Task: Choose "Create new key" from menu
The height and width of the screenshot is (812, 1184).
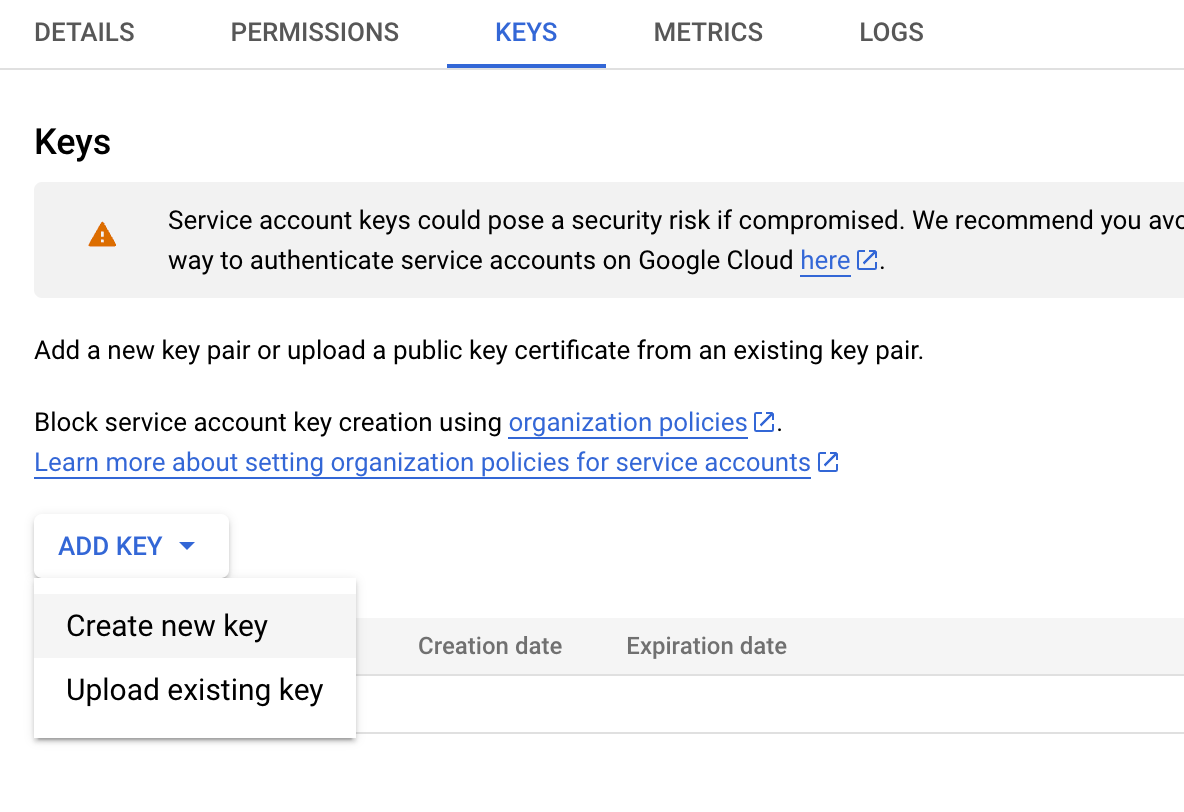Action: (167, 626)
